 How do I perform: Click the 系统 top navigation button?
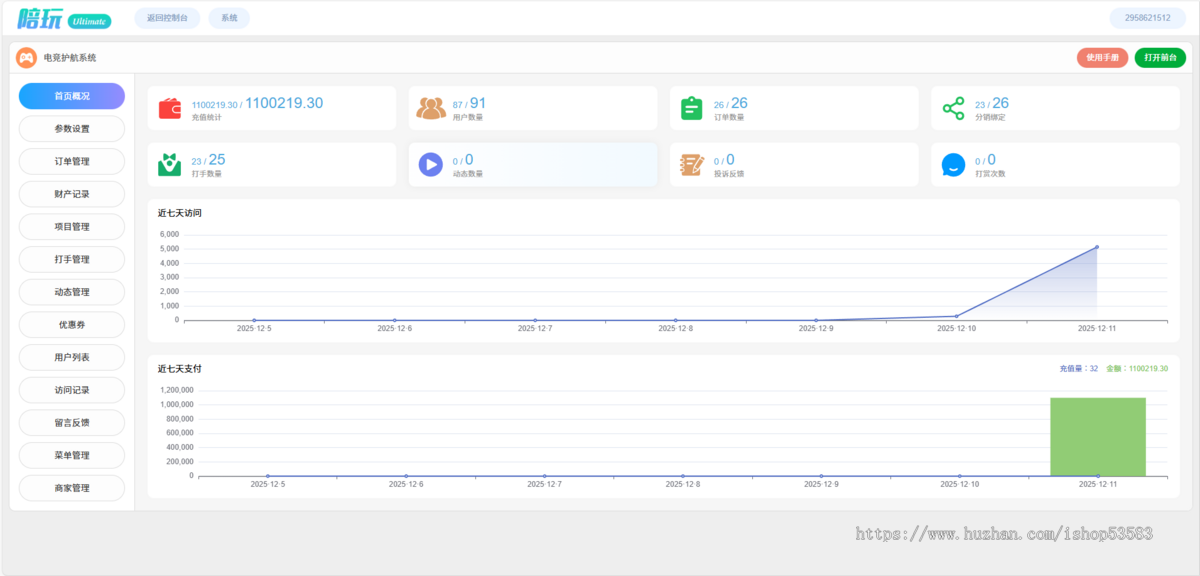[229, 18]
